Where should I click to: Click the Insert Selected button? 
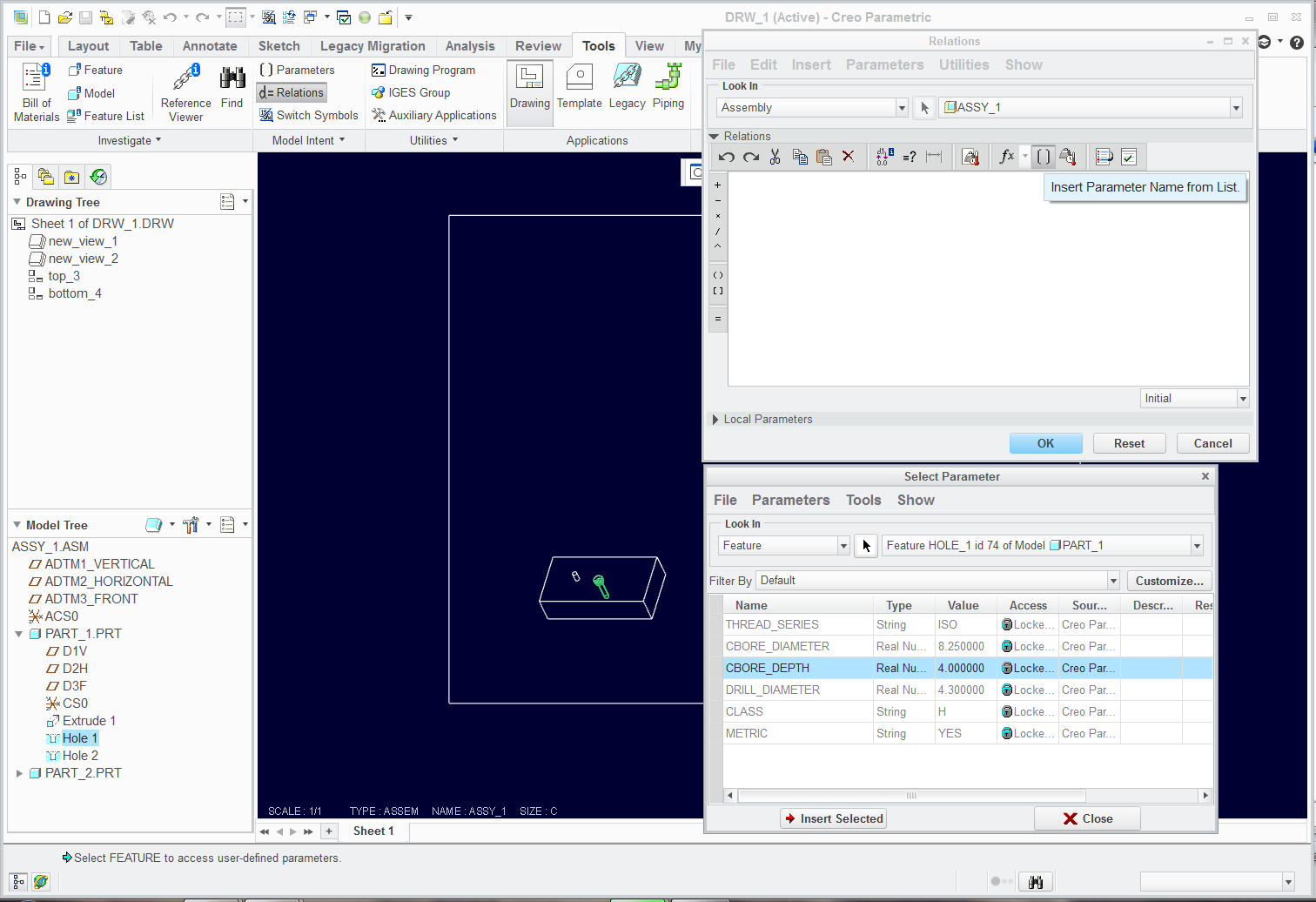tap(833, 819)
